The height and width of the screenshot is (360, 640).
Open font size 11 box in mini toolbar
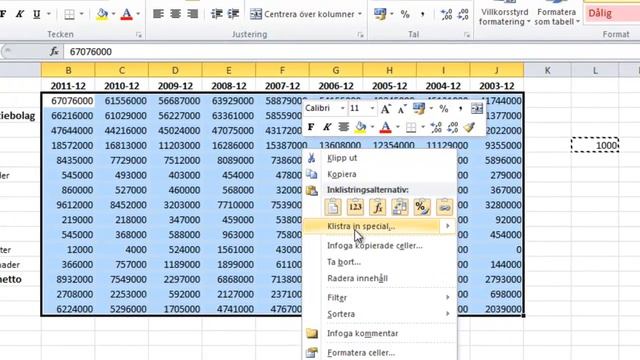tap(362, 108)
